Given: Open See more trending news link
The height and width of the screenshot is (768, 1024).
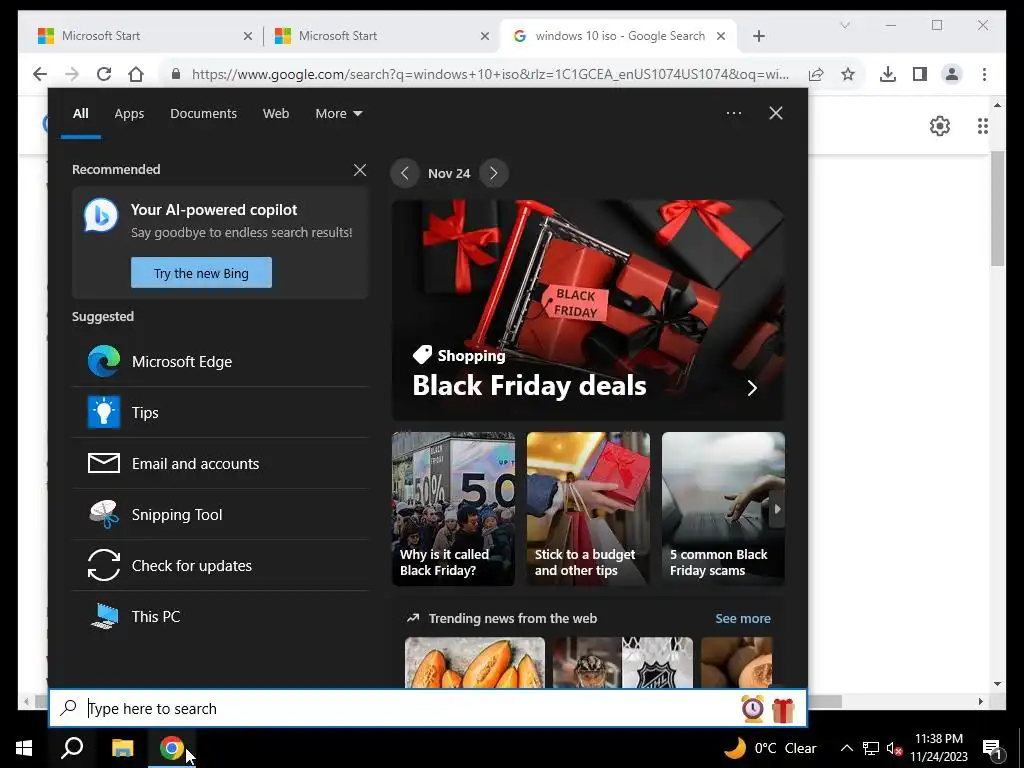Looking at the screenshot, I should click(x=743, y=618).
